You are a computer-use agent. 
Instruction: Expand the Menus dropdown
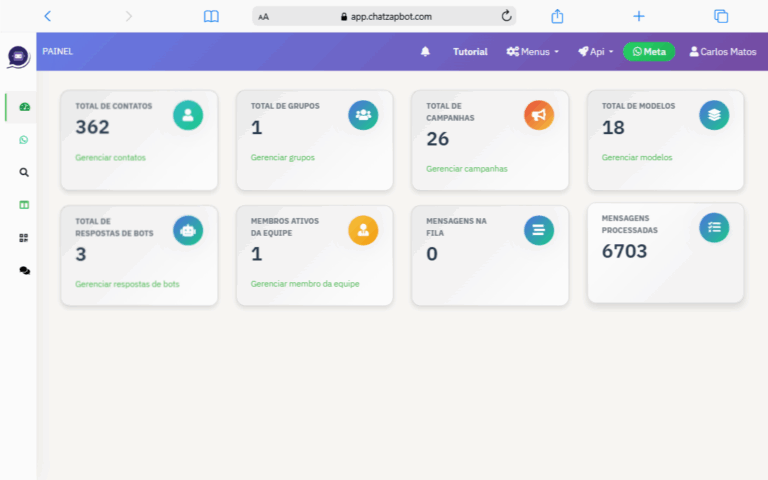tap(532, 51)
